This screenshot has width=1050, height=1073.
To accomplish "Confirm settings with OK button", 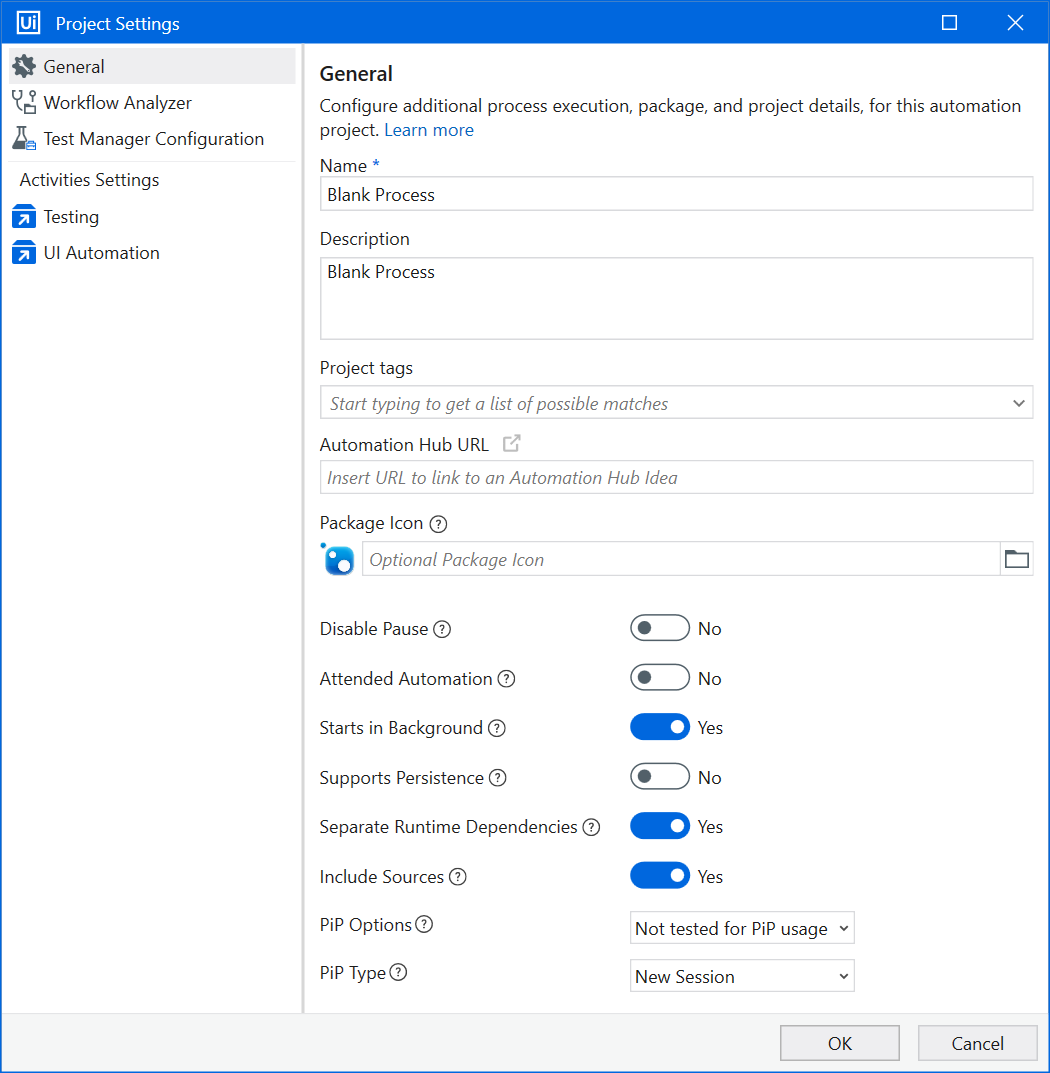I will [x=840, y=1043].
